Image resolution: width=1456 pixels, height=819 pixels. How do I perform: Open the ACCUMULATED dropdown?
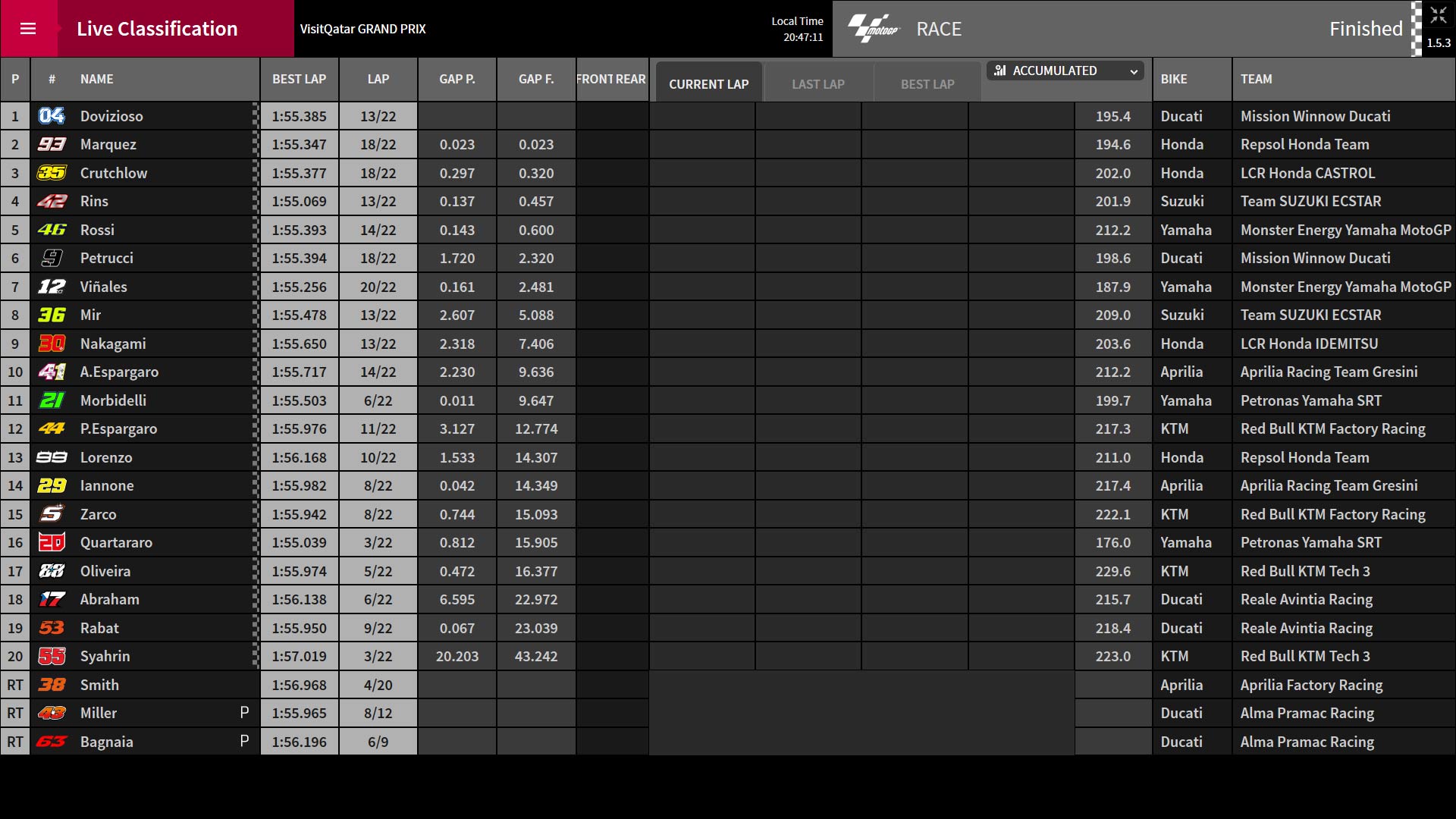click(1066, 71)
